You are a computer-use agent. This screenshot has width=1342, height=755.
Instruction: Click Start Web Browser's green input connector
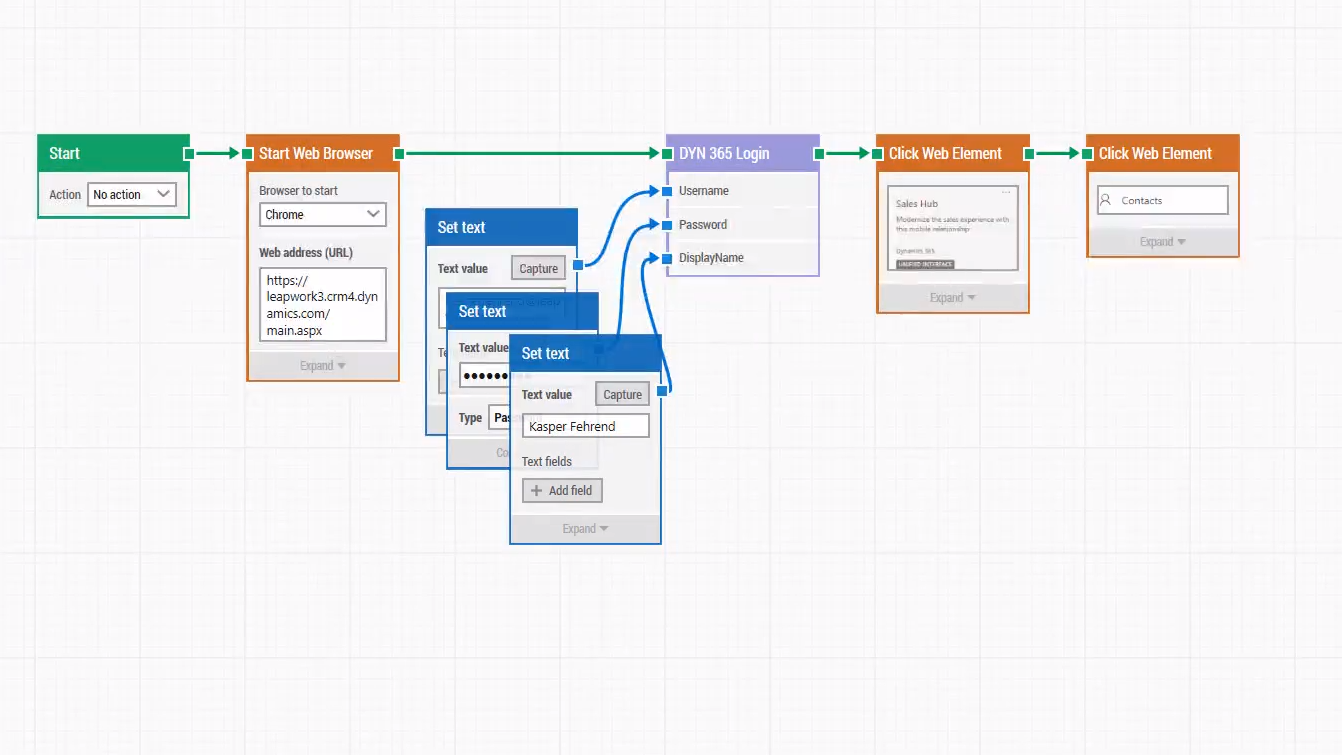pos(247,153)
